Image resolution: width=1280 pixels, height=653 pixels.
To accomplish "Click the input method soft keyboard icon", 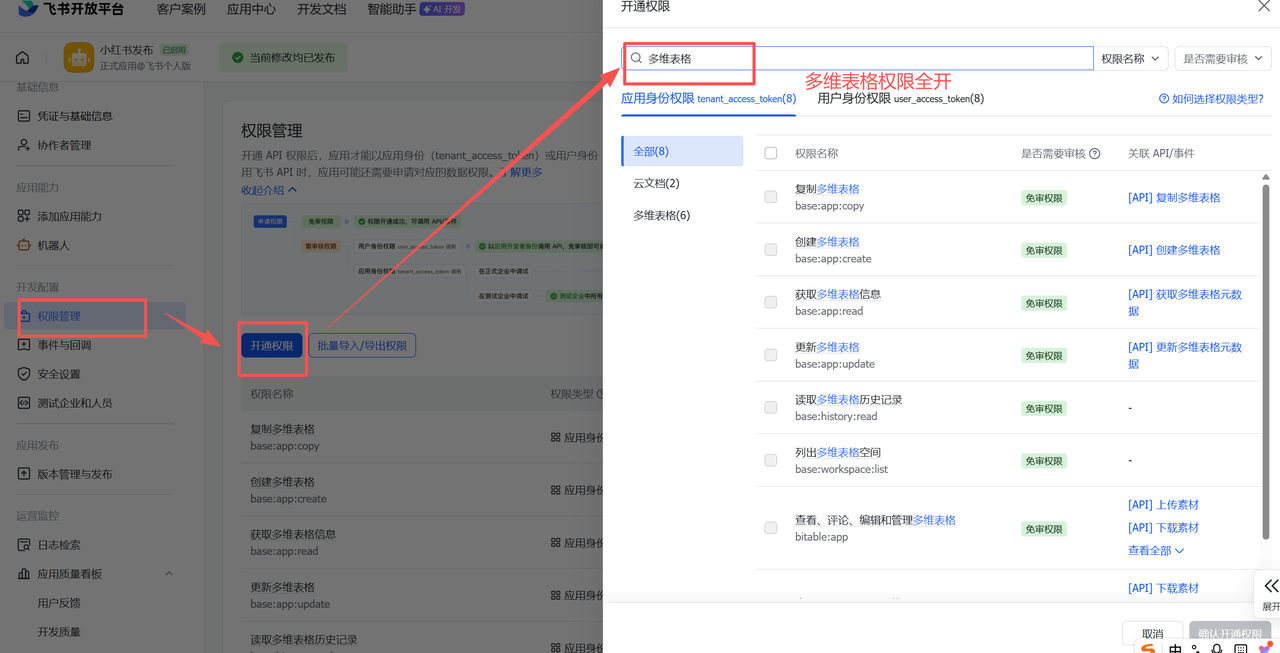I will (1240, 649).
